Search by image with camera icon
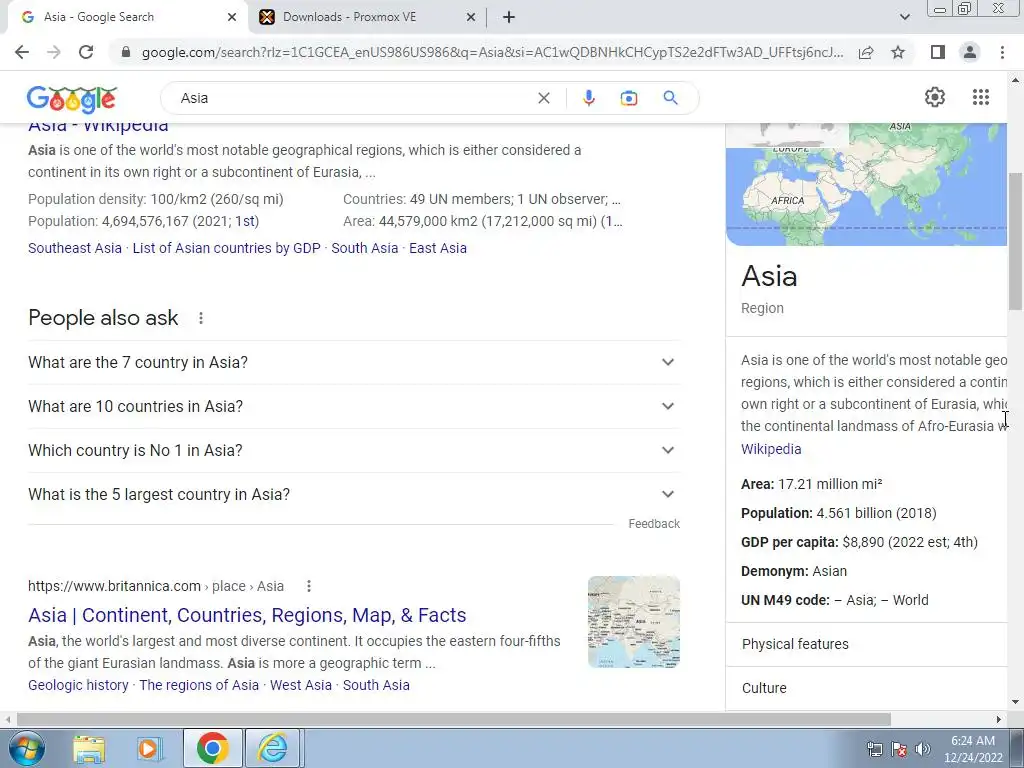Screen dimensions: 1024x768 coord(629,98)
